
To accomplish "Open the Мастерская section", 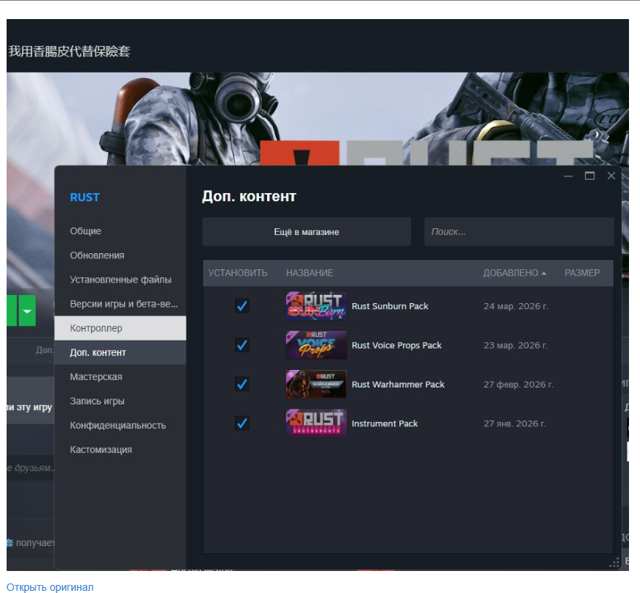I will tap(120, 377).
